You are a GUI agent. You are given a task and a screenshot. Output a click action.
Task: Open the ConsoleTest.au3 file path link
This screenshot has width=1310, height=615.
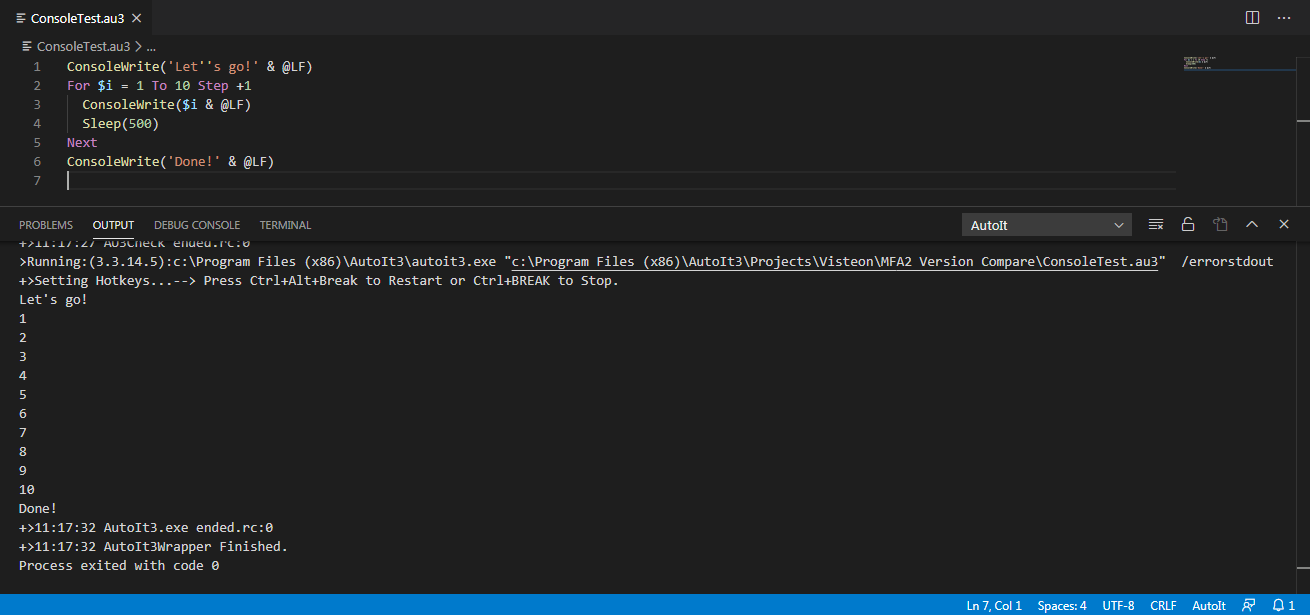click(x=835, y=262)
